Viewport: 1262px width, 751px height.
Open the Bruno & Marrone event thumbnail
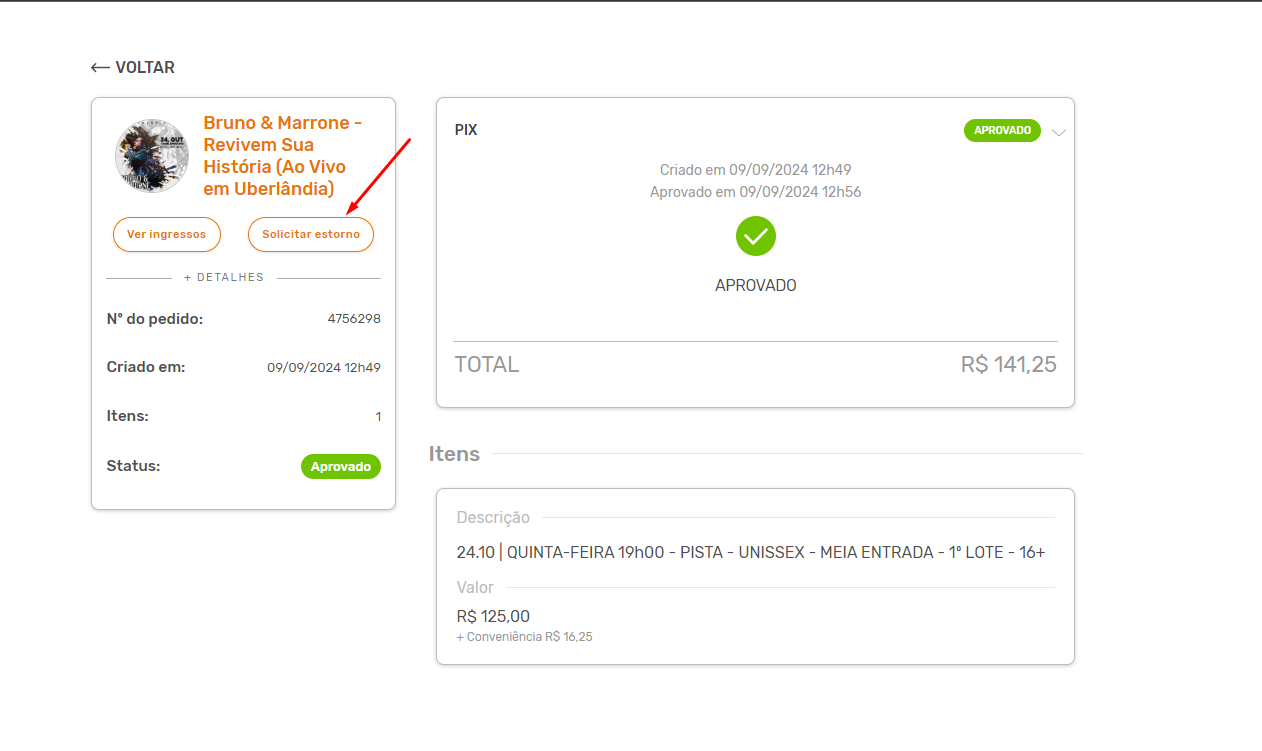click(152, 155)
